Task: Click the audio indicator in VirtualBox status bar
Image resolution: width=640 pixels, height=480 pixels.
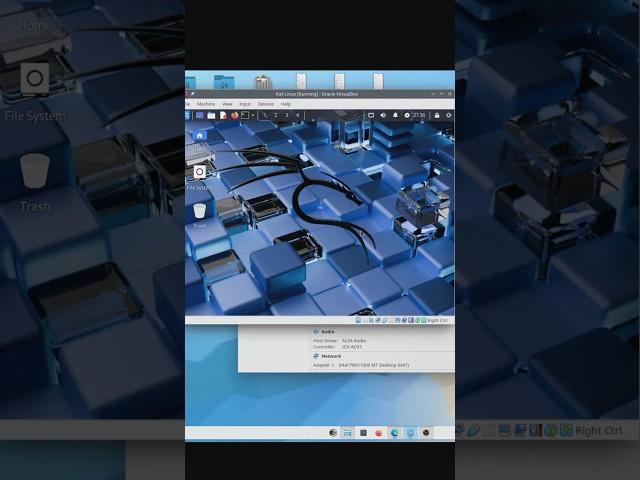Action: 371,320
